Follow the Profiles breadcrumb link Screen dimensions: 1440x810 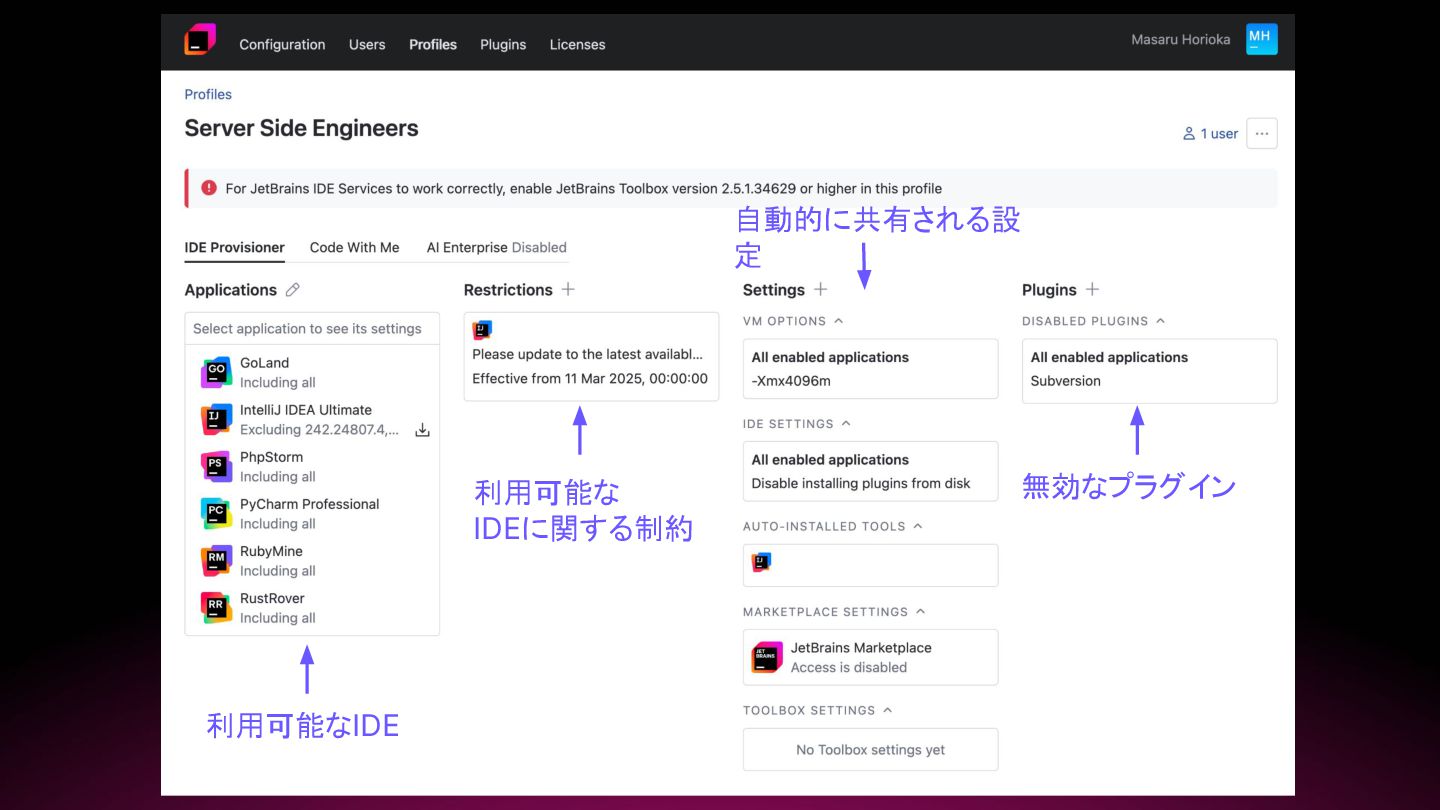pos(208,94)
